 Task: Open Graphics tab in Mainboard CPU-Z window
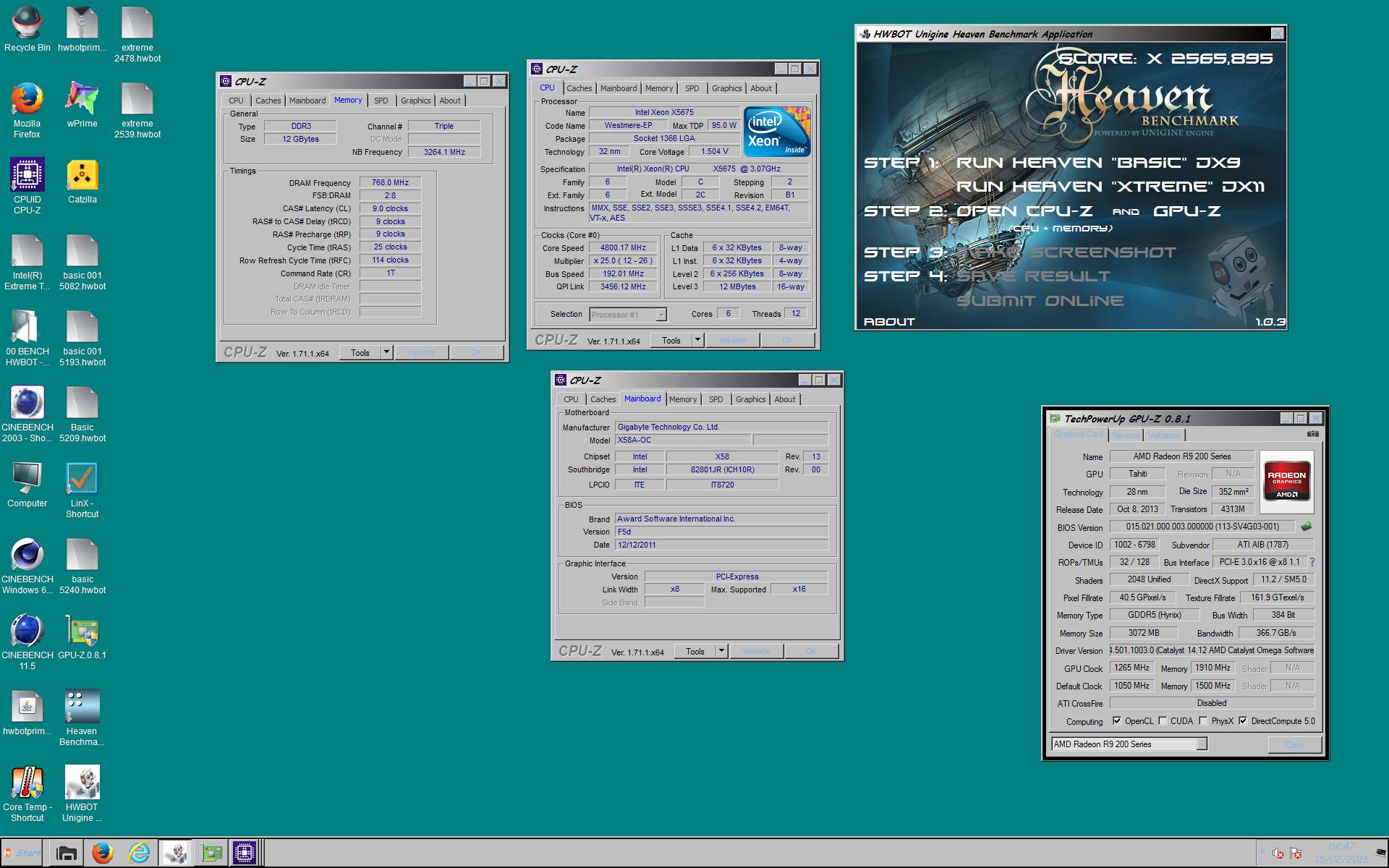(750, 399)
